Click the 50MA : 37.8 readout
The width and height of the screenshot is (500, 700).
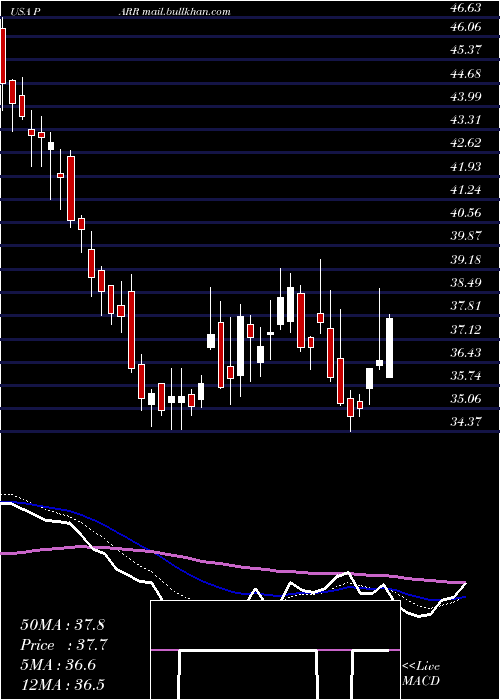pos(62,625)
